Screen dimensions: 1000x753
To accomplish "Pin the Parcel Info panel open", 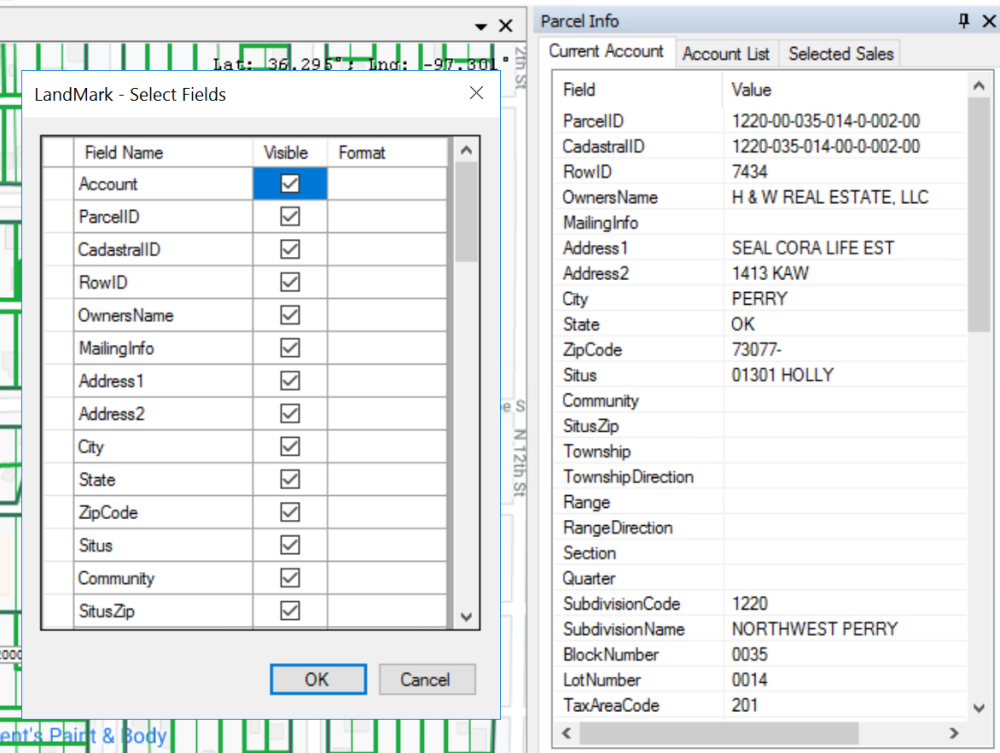I will pyautogui.click(x=957, y=20).
